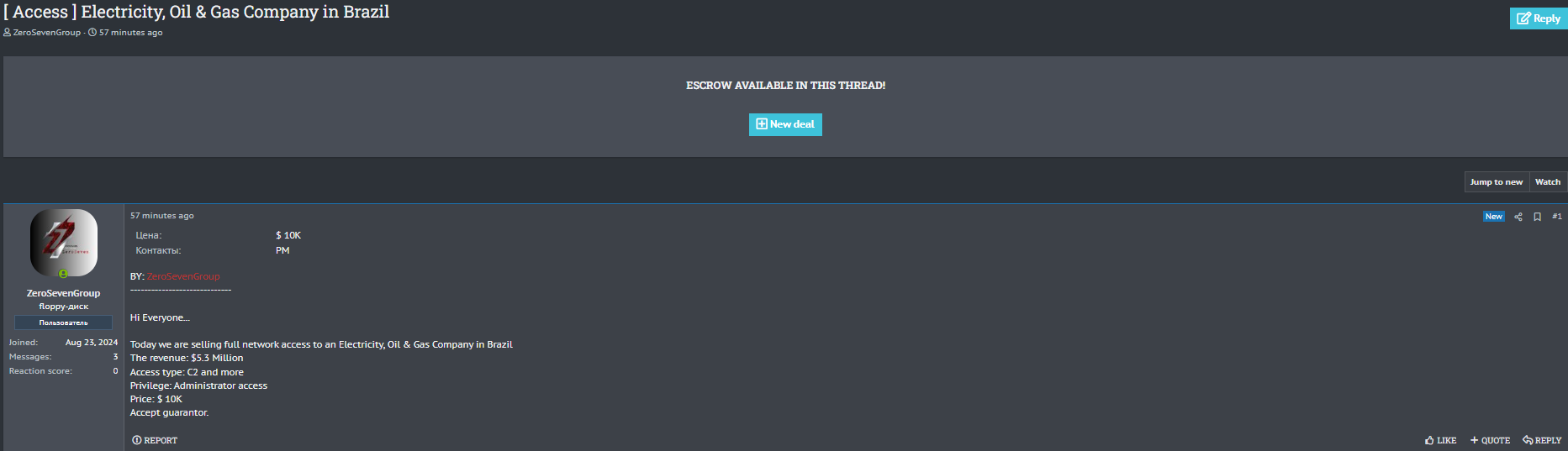Open the #1 post permalink
This screenshot has width=1568, height=451.
coord(1557,217)
